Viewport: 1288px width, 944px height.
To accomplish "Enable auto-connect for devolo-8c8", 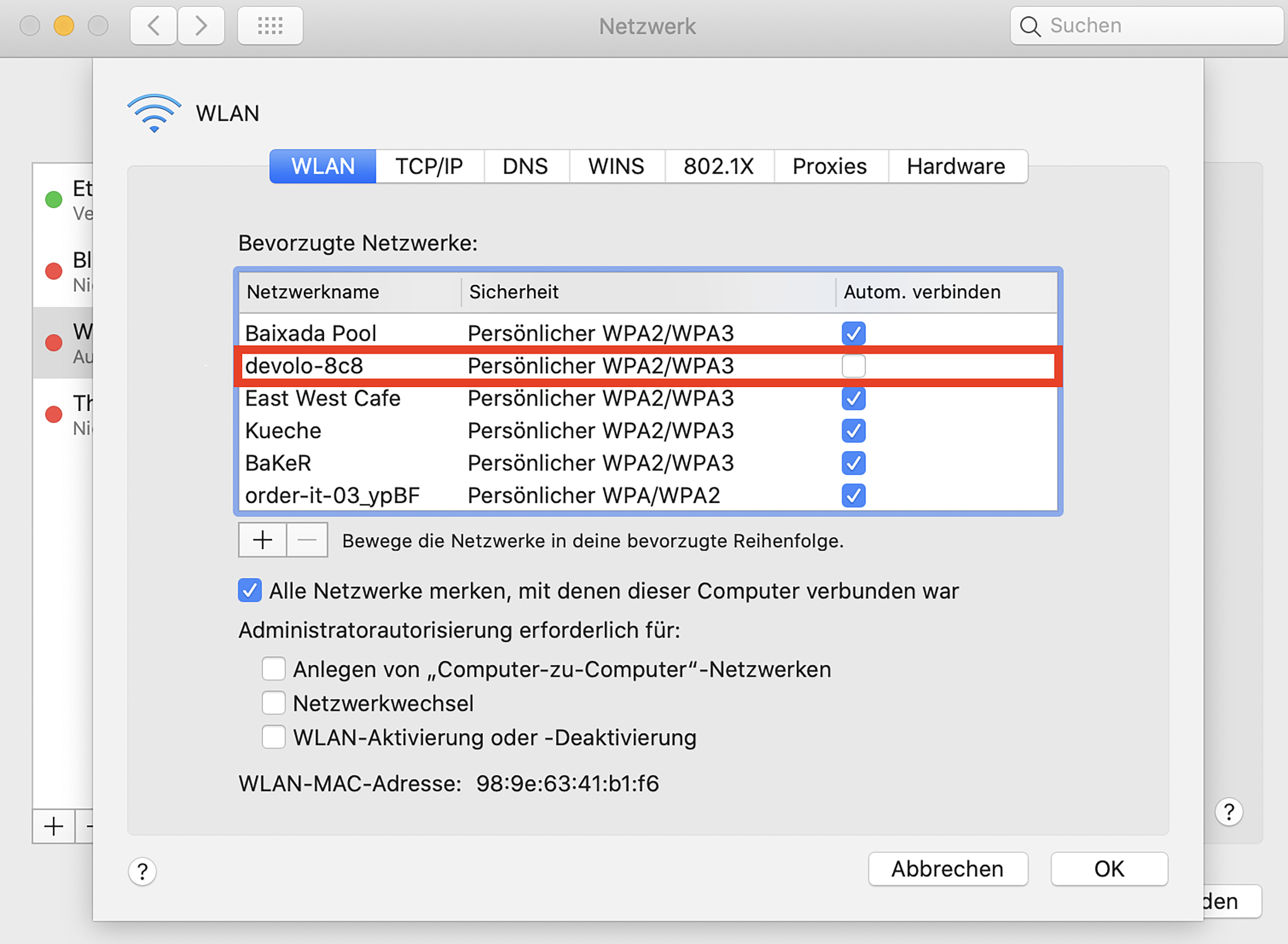I will point(853,366).
